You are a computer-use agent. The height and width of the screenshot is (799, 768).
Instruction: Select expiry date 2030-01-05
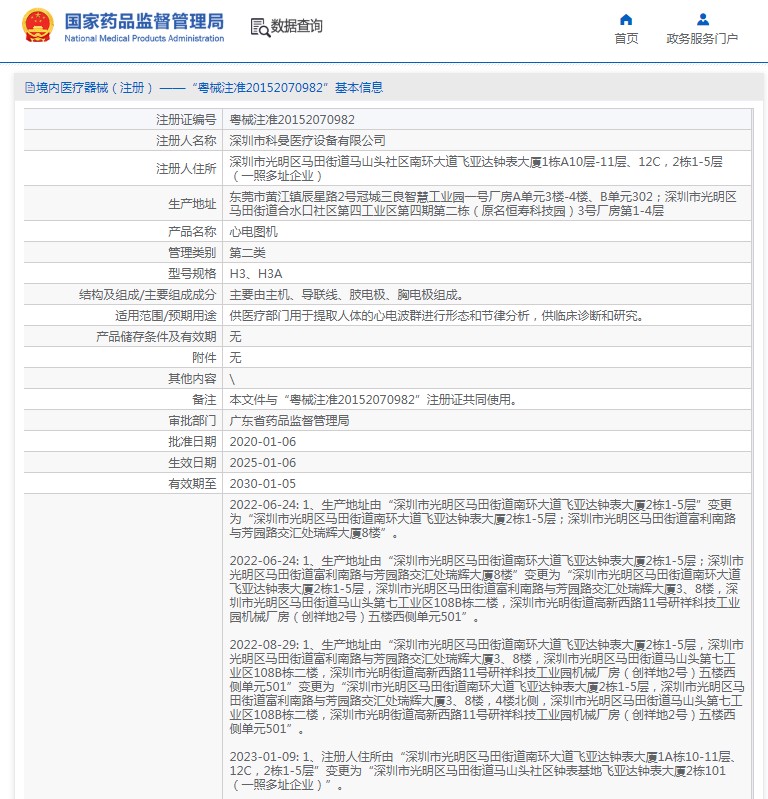point(262,484)
